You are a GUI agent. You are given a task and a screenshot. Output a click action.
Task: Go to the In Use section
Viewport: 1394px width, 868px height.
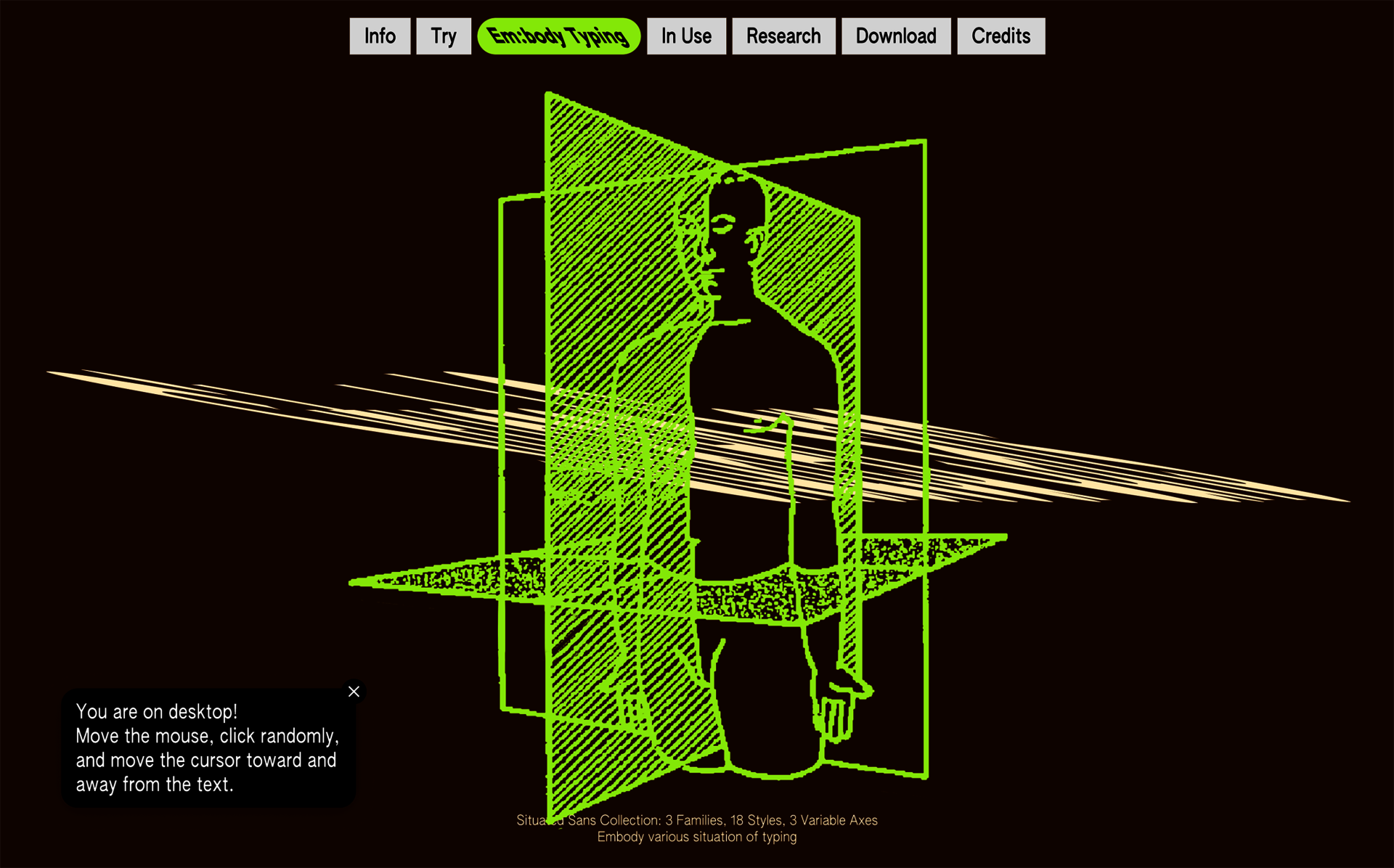point(686,36)
